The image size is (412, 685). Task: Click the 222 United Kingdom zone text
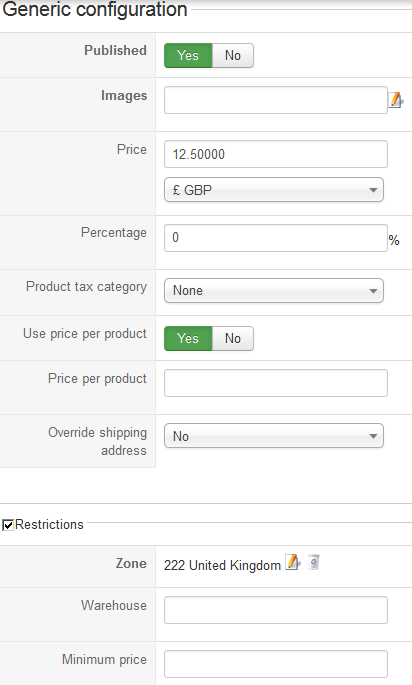point(222,565)
